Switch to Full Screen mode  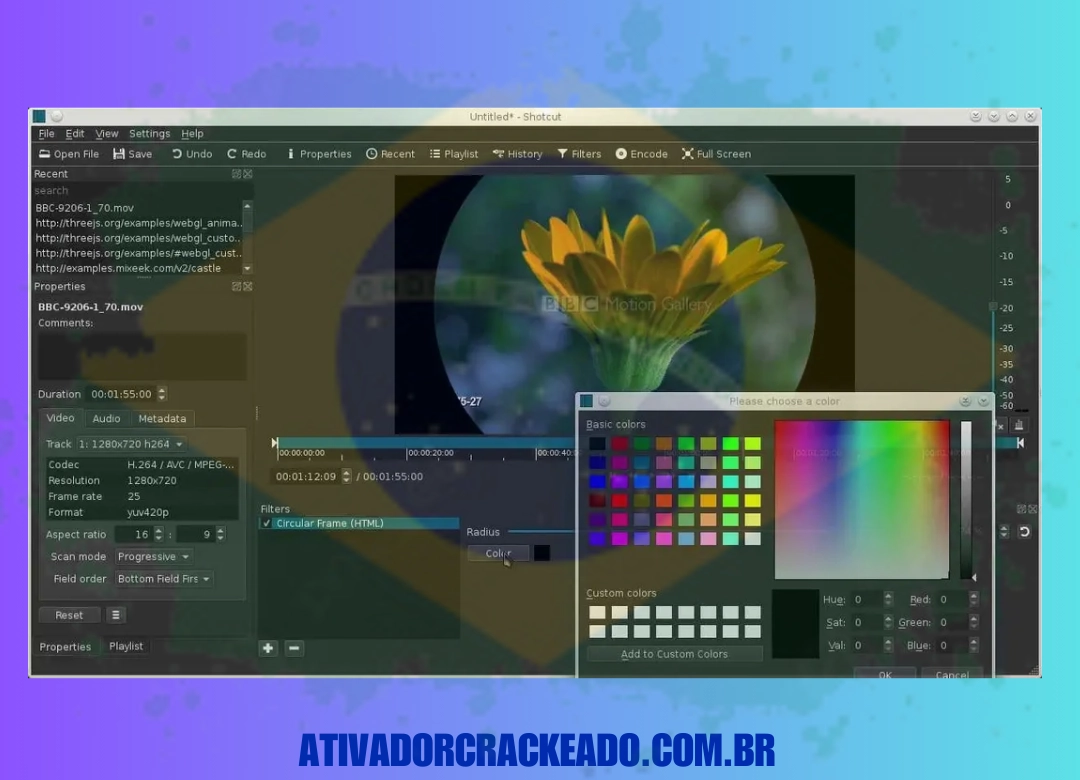(x=716, y=154)
